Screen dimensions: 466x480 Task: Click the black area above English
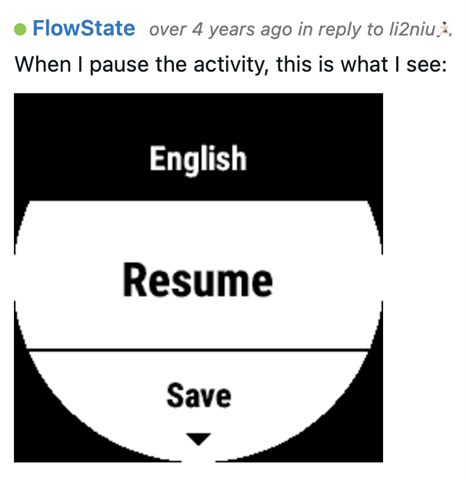pos(198,117)
